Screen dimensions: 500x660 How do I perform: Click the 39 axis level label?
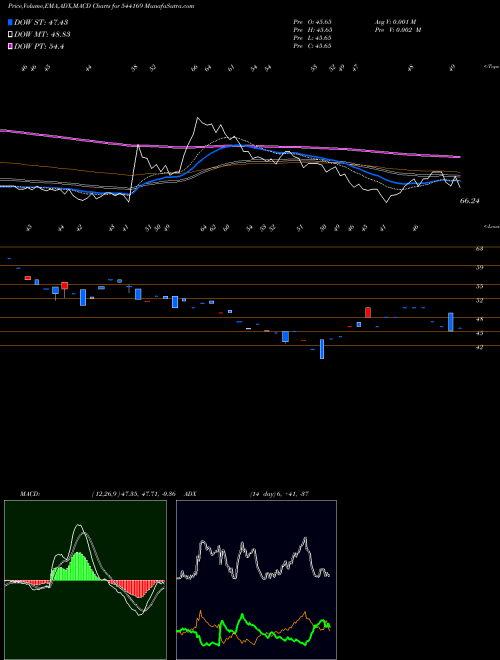coord(479,267)
